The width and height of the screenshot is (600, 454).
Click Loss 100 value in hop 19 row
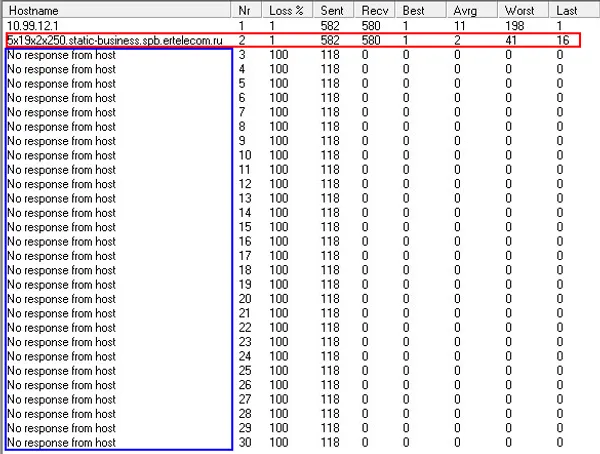pyautogui.click(x=279, y=284)
